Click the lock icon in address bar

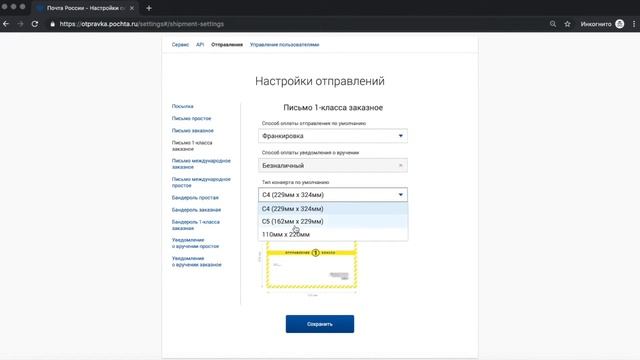click(x=53, y=24)
